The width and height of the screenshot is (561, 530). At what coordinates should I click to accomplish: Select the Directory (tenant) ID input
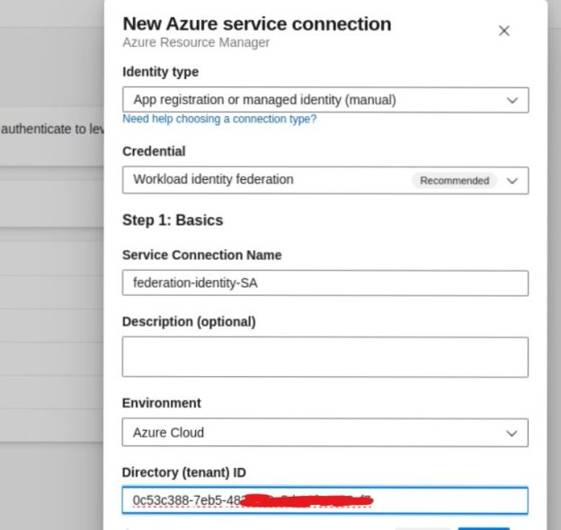click(x=325, y=500)
